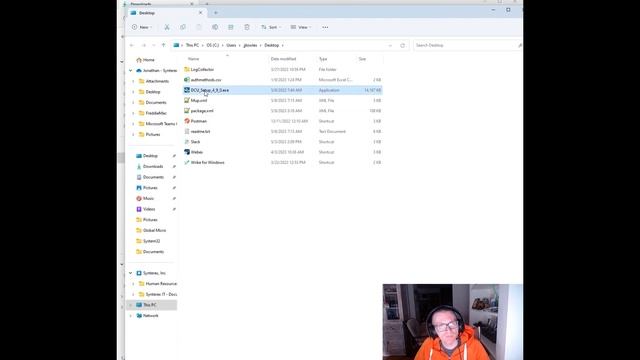Viewport: 640px width, 360px height.
Task: Open the New dropdown button
Action: point(142,27)
